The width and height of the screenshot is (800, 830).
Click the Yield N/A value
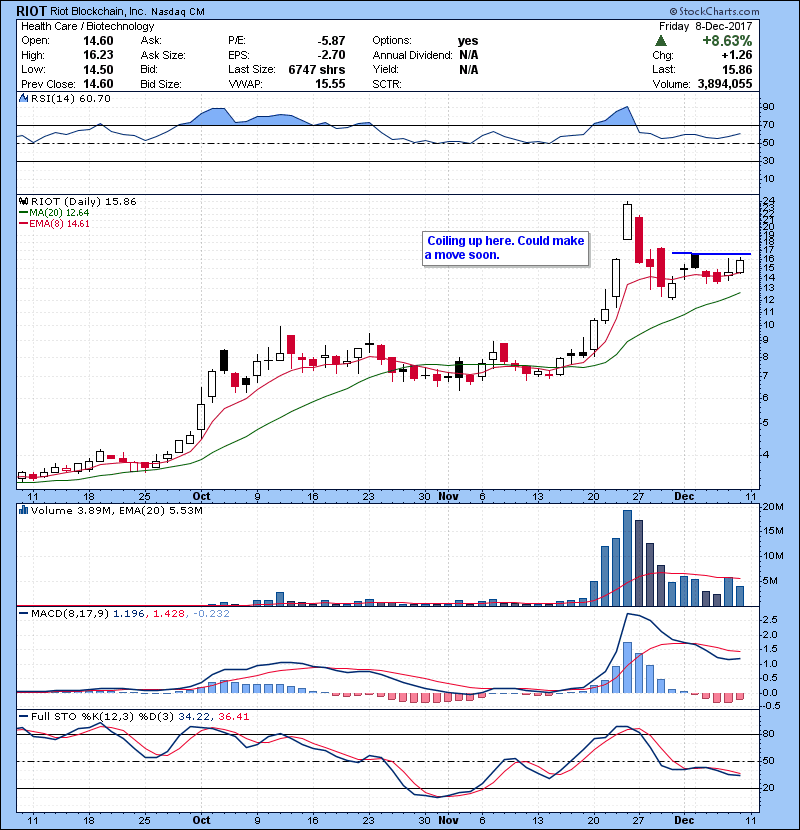click(469, 69)
